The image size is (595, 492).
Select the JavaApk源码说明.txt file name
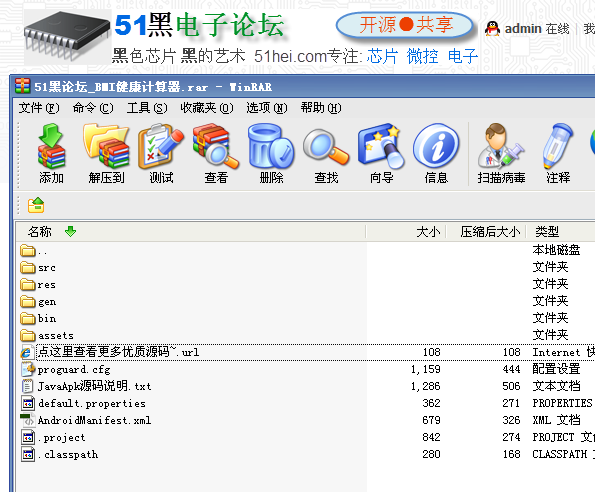pyautogui.click(x=94, y=386)
